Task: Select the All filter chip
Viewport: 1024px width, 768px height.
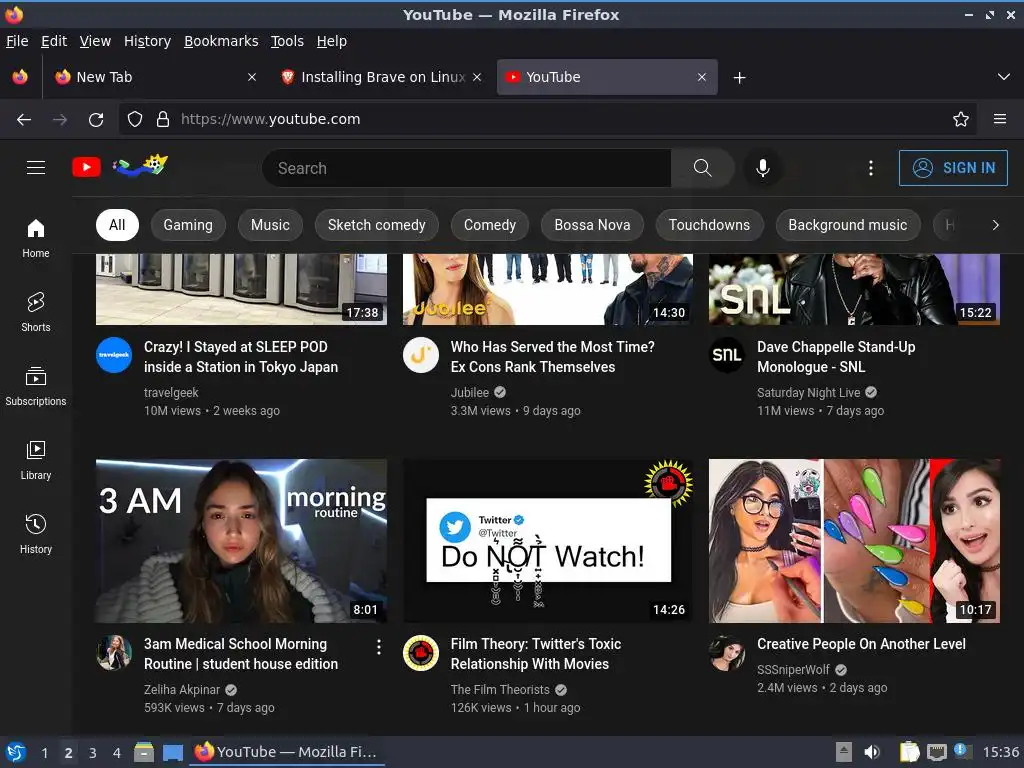Action: click(117, 225)
